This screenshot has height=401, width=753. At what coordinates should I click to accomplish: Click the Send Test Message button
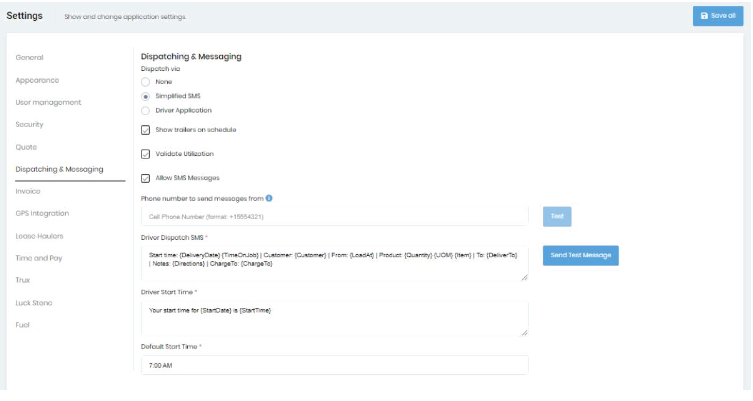580,256
